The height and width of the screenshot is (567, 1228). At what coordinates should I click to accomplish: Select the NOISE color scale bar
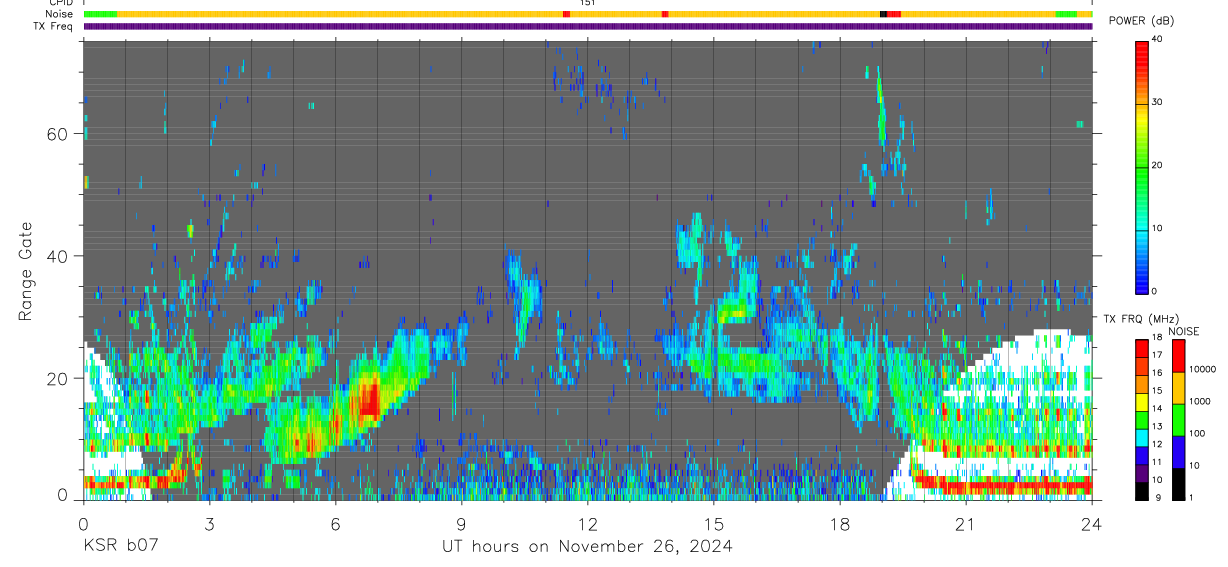point(1178,420)
